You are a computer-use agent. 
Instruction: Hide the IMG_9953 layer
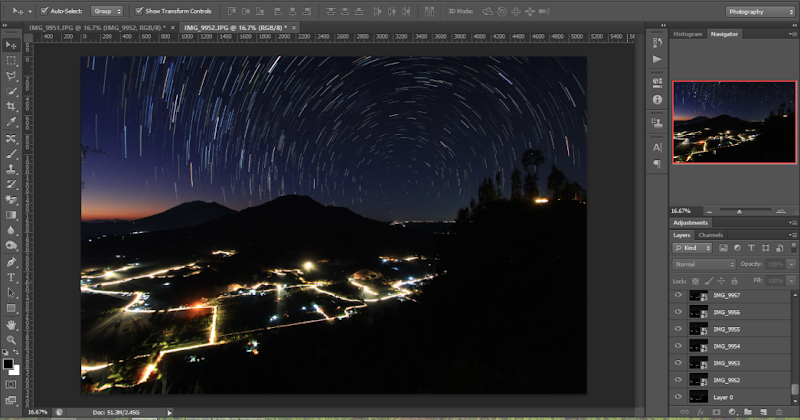(678, 363)
